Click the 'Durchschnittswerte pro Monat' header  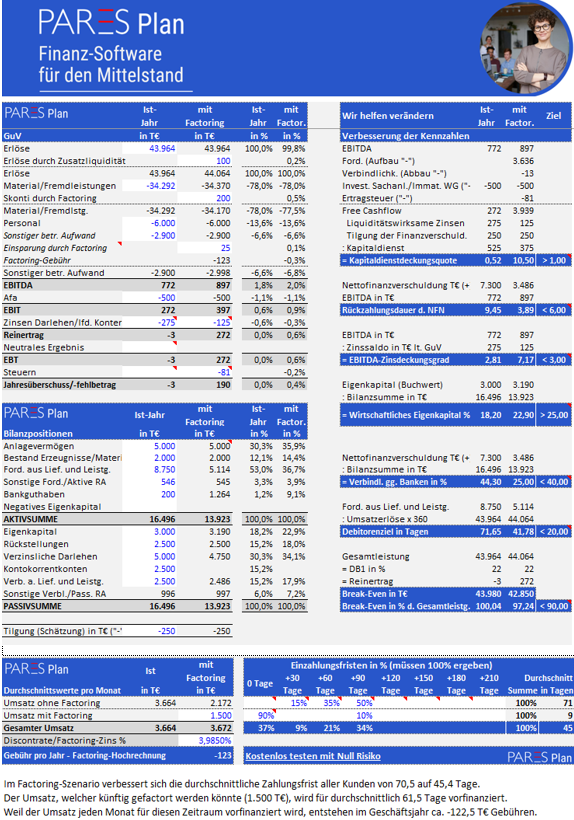pos(62,690)
